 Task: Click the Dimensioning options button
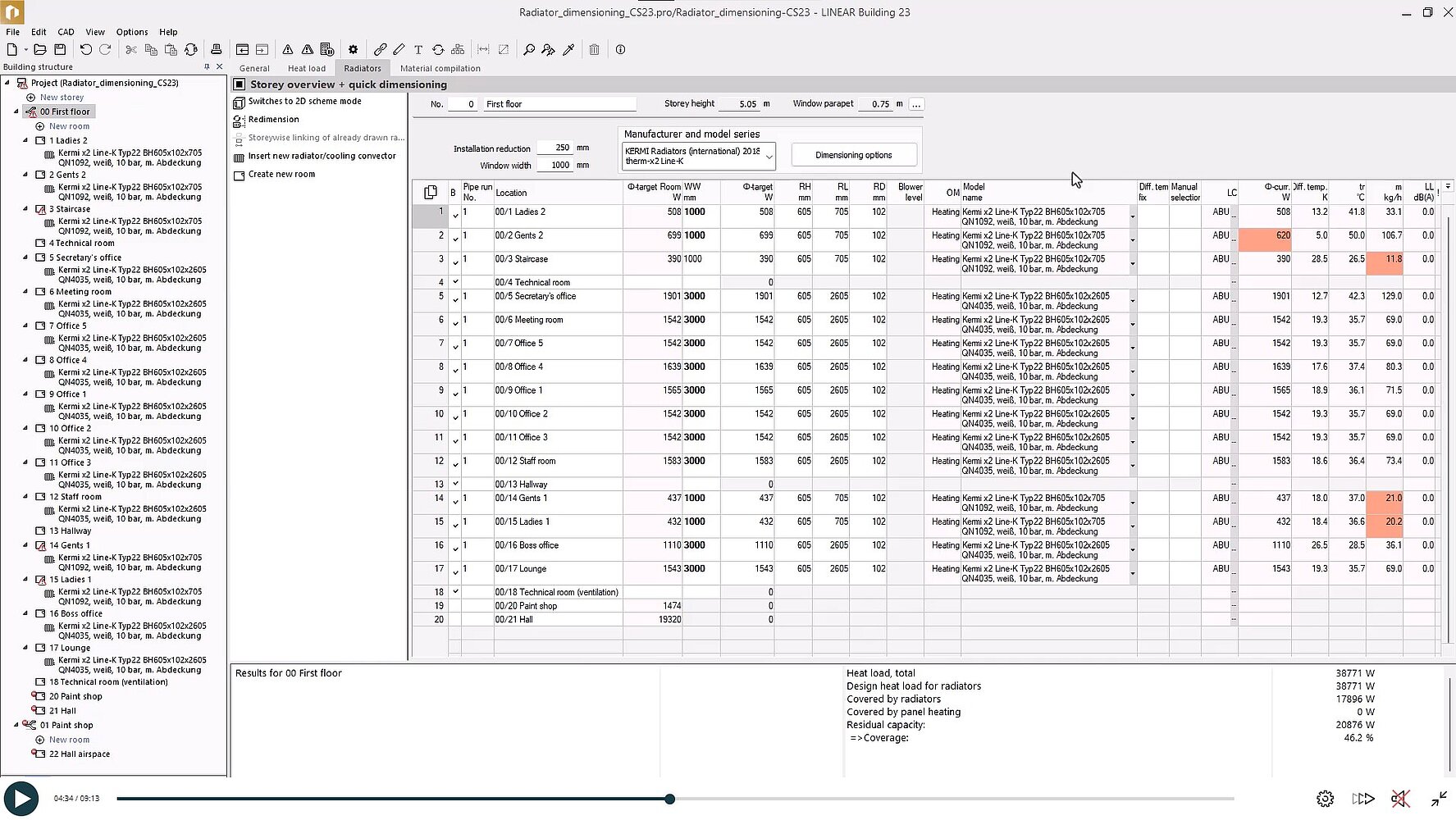point(853,155)
